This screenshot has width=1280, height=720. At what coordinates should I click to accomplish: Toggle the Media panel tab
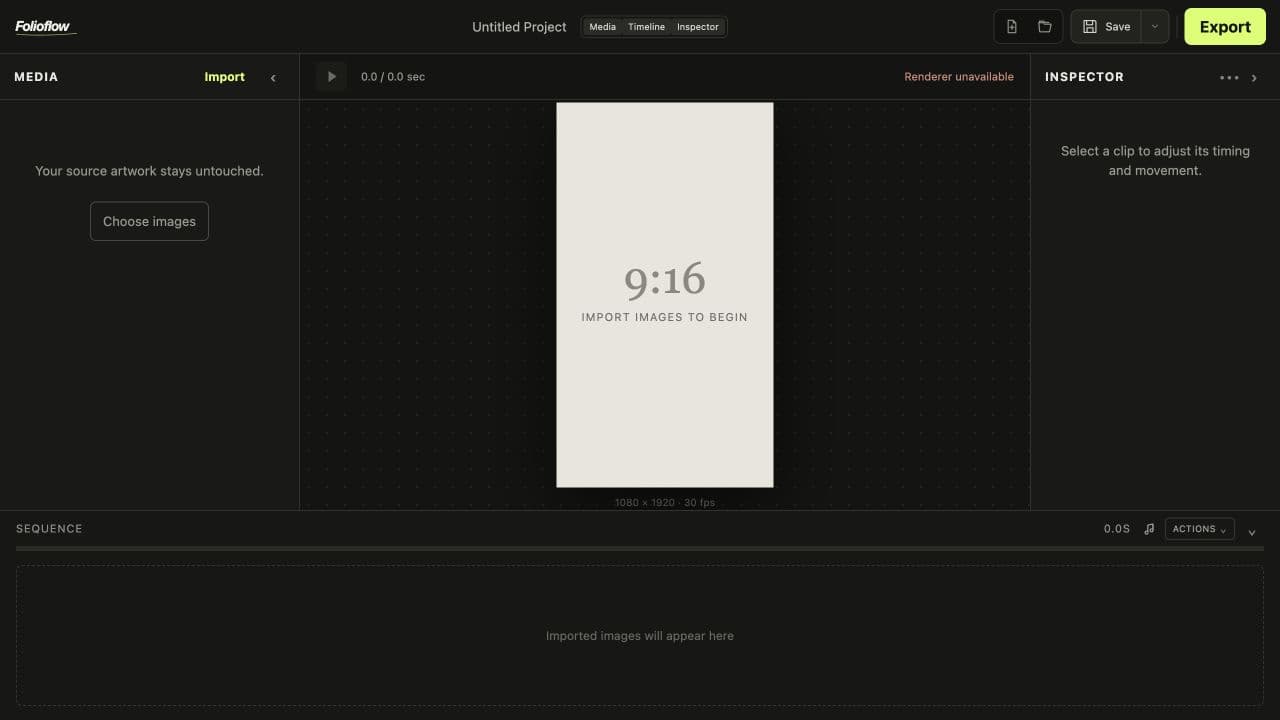coord(602,27)
